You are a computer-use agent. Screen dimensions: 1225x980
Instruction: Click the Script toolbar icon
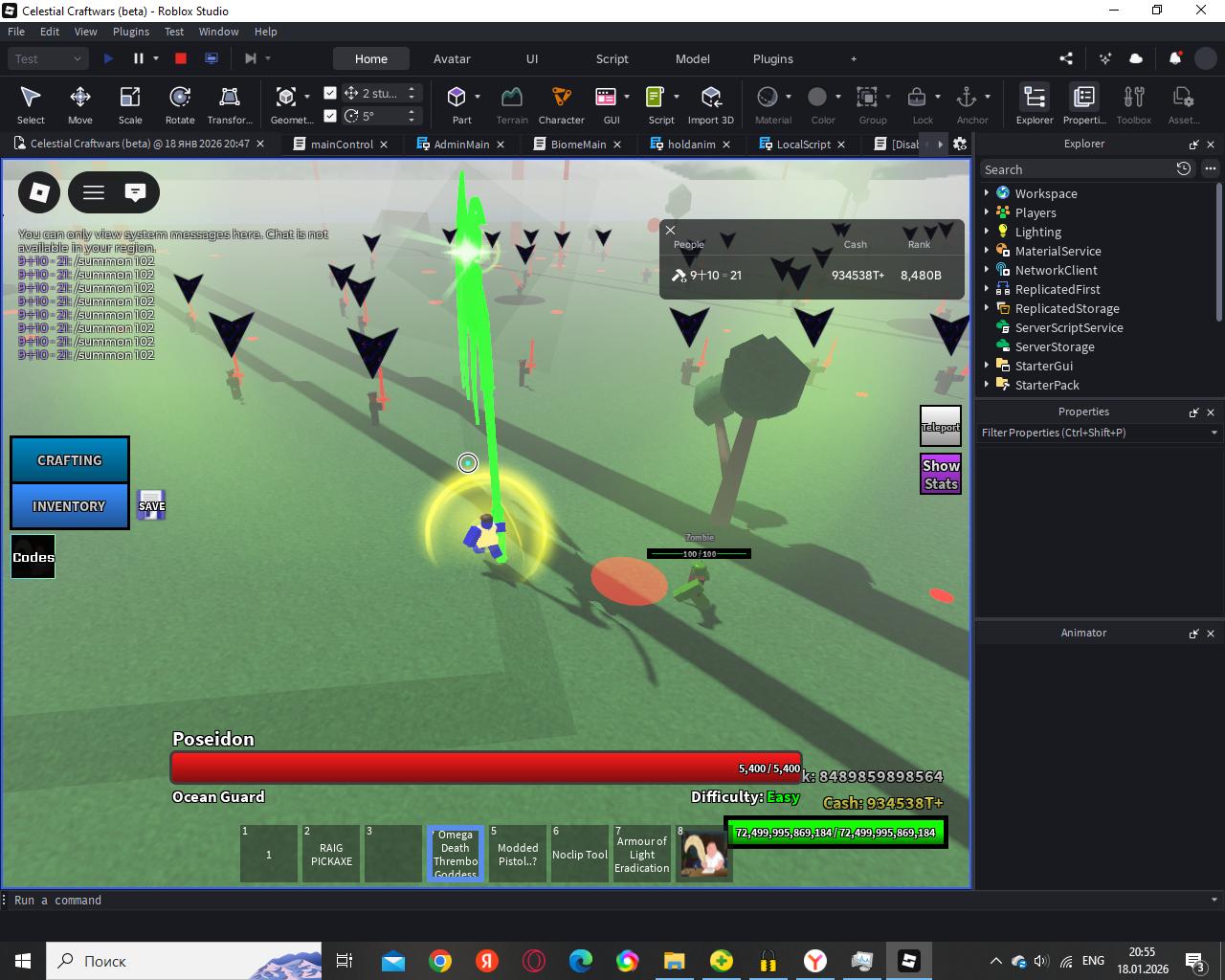point(657,104)
